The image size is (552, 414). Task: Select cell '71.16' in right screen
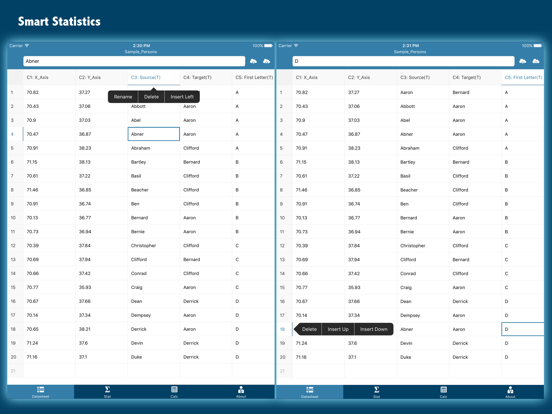(x=319, y=357)
